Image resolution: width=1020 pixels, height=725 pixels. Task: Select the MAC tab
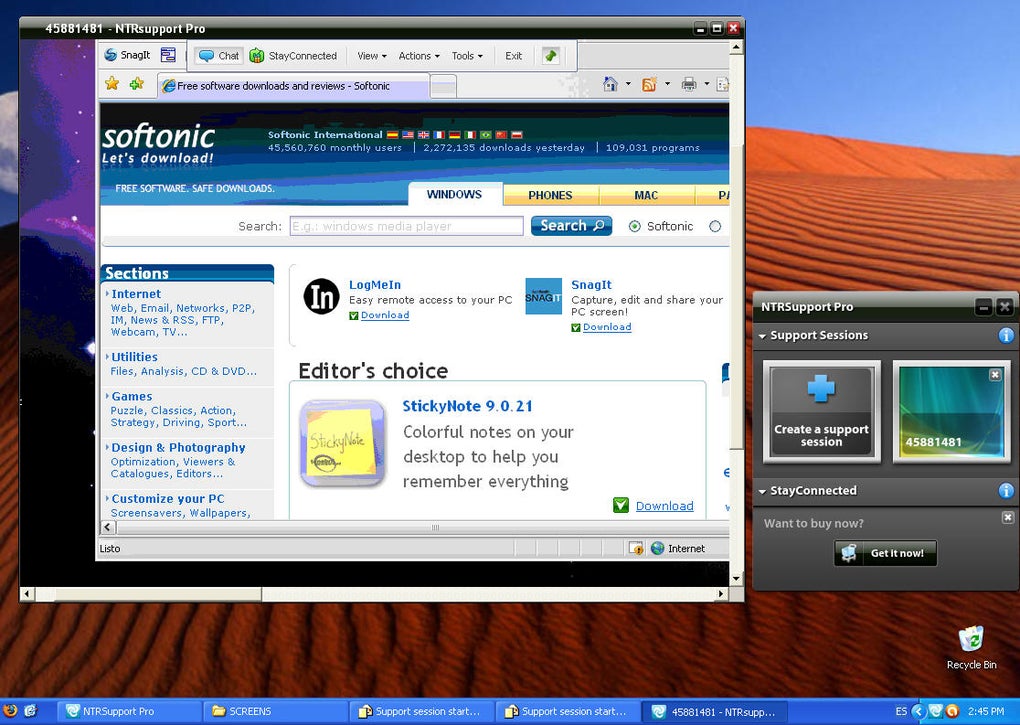pyautogui.click(x=646, y=195)
